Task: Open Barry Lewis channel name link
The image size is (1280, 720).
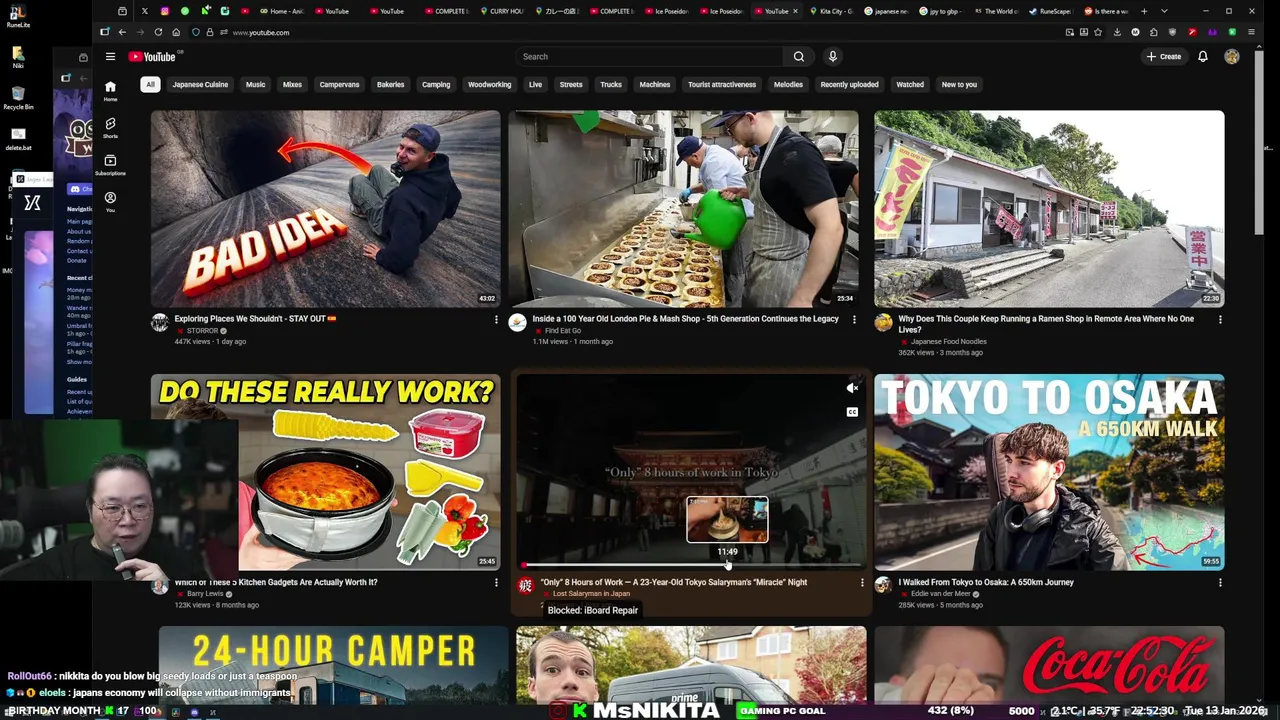Action: (204, 594)
